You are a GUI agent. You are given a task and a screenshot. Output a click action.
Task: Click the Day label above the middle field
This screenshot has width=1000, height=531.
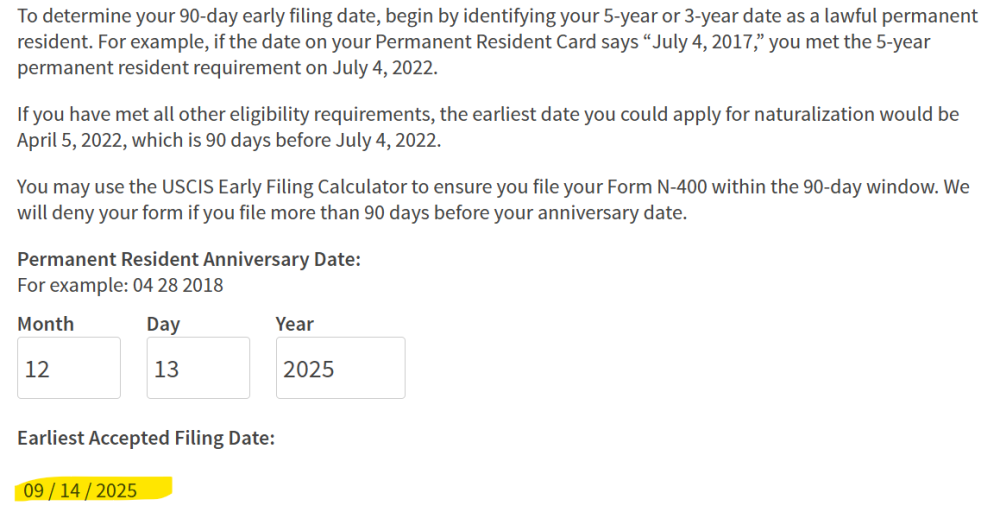(x=163, y=324)
